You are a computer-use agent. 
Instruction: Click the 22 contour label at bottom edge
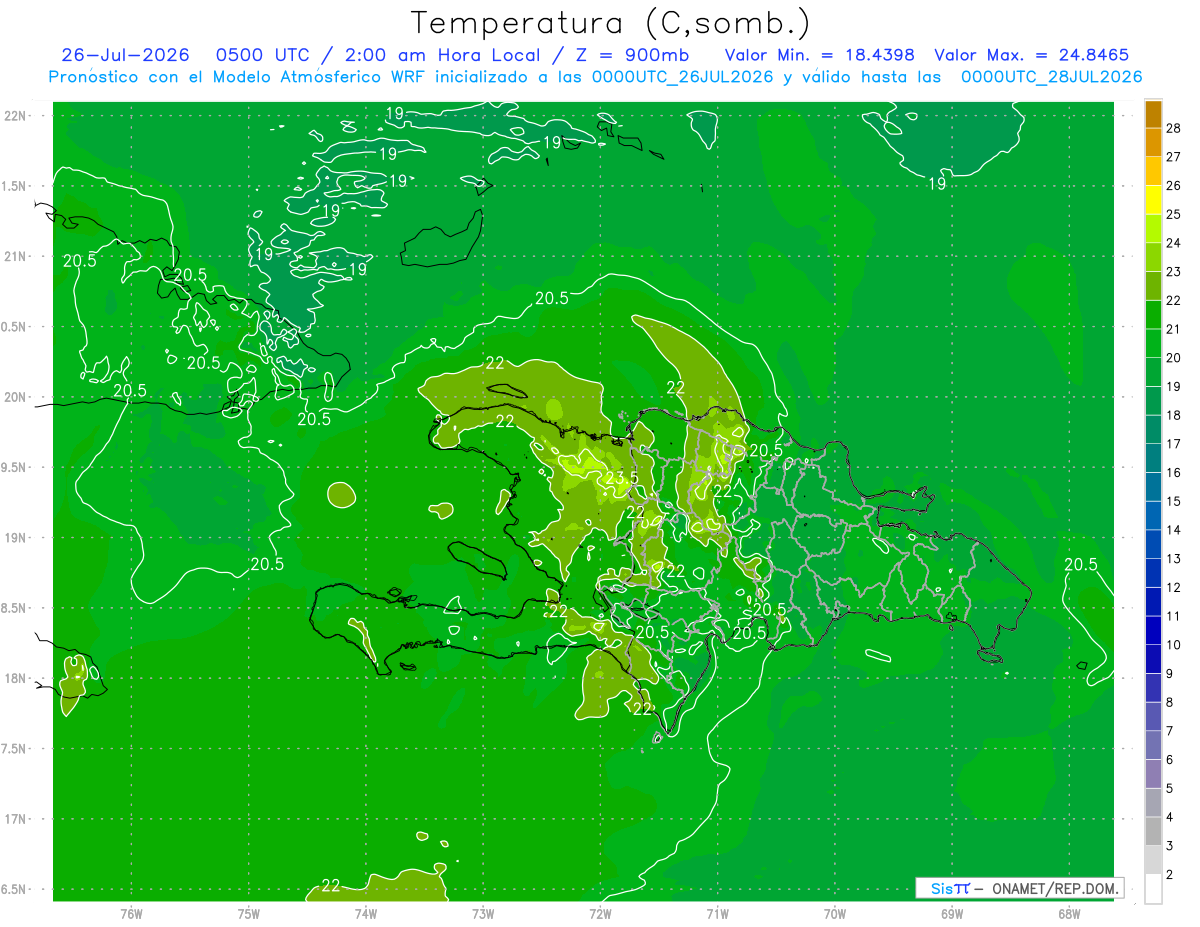pyautogui.click(x=331, y=885)
